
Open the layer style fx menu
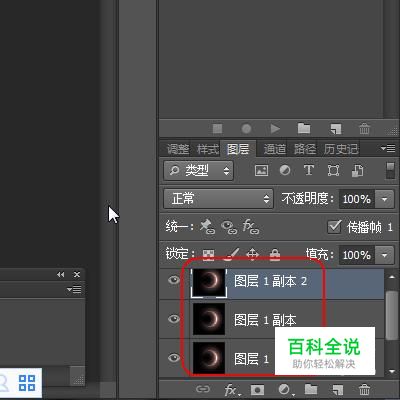pos(232,389)
